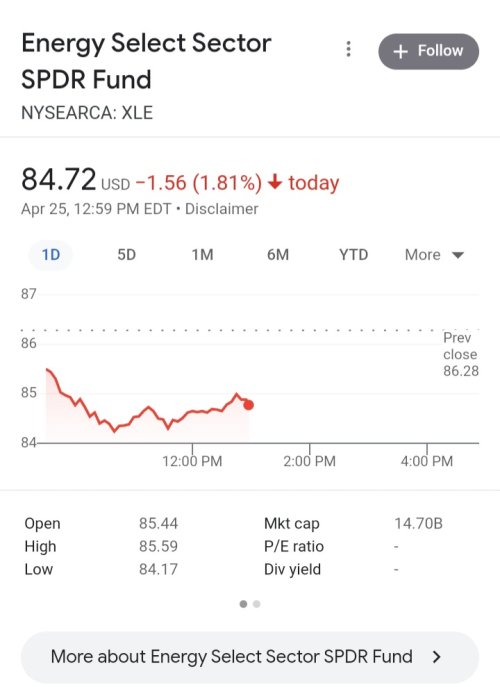Click the dropdown arrow next to More
The height and width of the screenshot is (687, 500).
pos(458,255)
